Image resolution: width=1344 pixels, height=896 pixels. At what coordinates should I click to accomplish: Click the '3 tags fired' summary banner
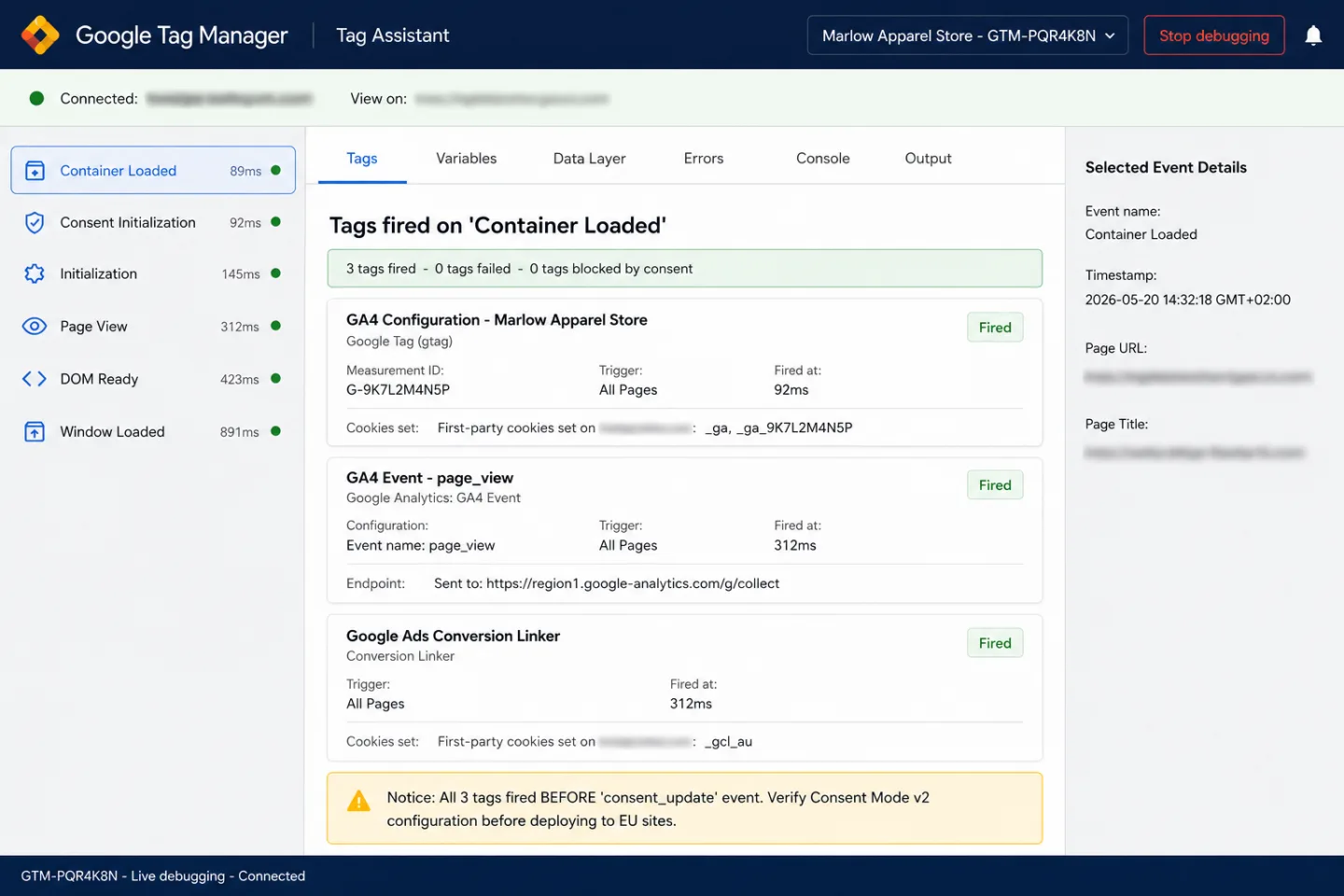coord(684,269)
